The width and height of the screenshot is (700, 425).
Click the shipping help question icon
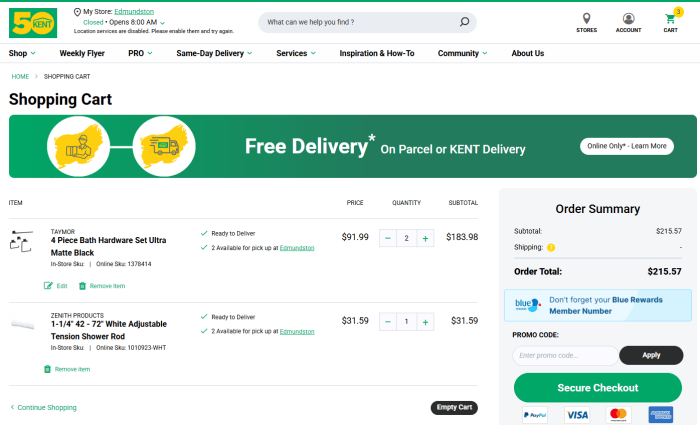551,247
